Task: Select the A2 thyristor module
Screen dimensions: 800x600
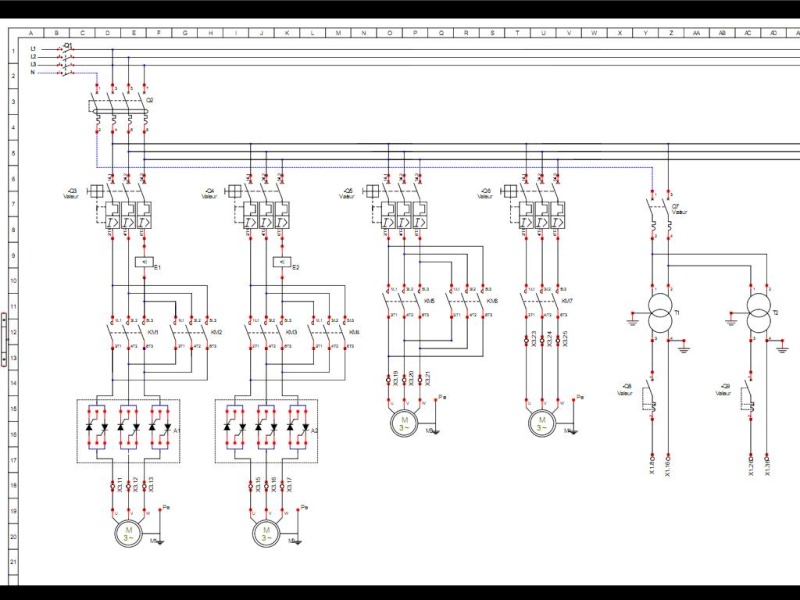Action: [x=266, y=431]
